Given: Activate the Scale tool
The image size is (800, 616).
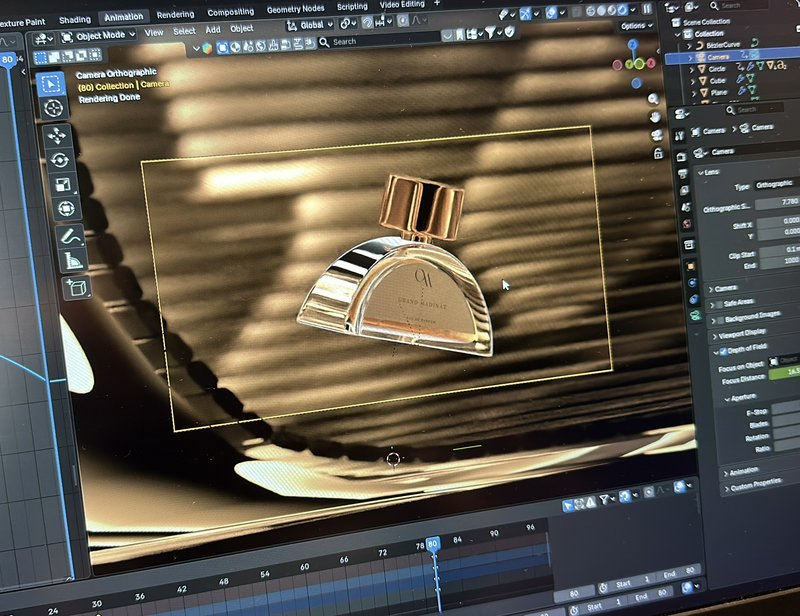Looking at the screenshot, I should (x=63, y=185).
